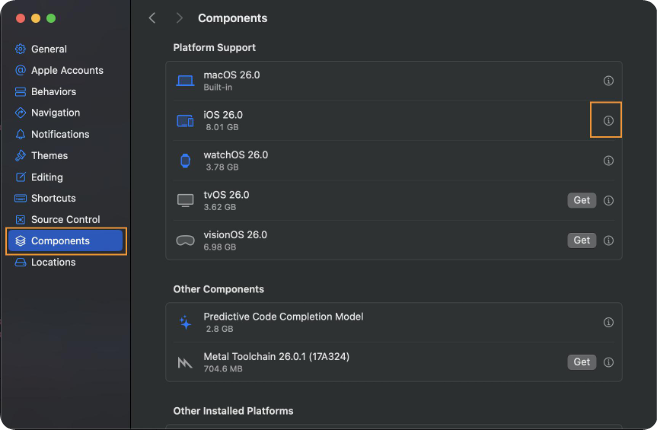This screenshot has width=658, height=430.
Task: Show info for watchOS 26.0
Action: (x=608, y=161)
